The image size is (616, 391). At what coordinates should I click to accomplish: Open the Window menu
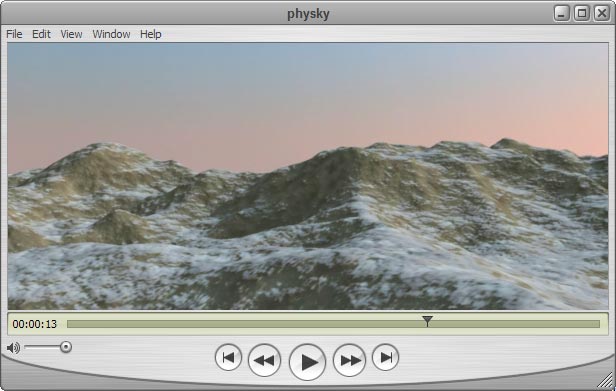tap(111, 34)
